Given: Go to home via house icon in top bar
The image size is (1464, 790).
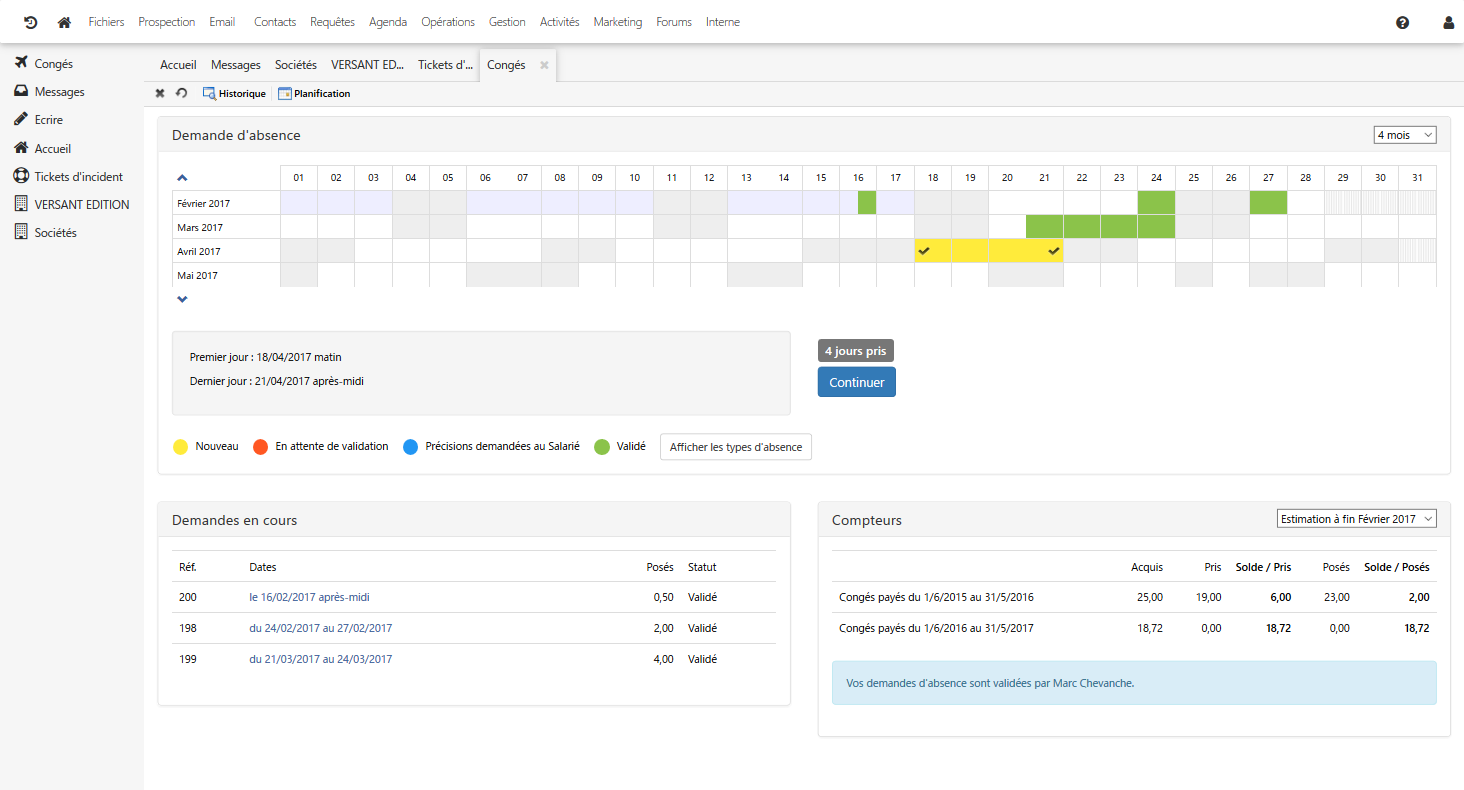Looking at the screenshot, I should pyautogui.click(x=64, y=22).
